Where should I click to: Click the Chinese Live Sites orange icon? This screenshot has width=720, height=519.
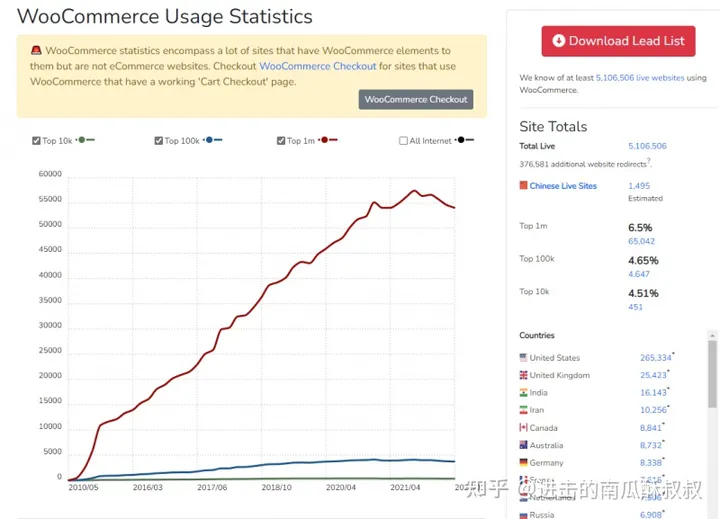[x=523, y=185]
